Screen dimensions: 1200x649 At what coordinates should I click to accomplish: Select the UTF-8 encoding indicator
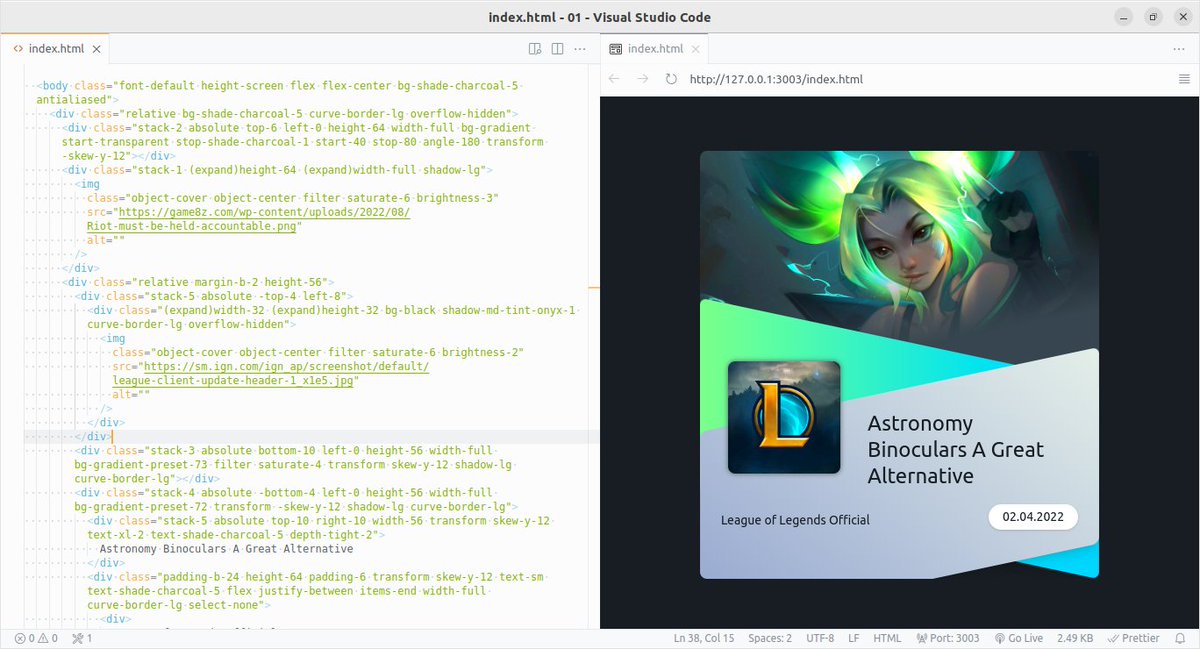(820, 638)
